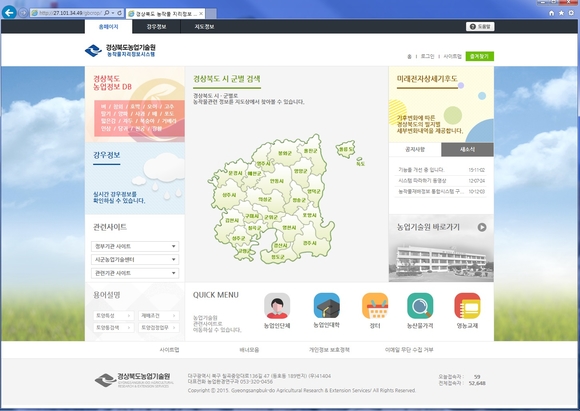The height and width of the screenshot is (411, 580).
Task: Open the 농산물가격 magnifier icon
Action: coord(420,306)
